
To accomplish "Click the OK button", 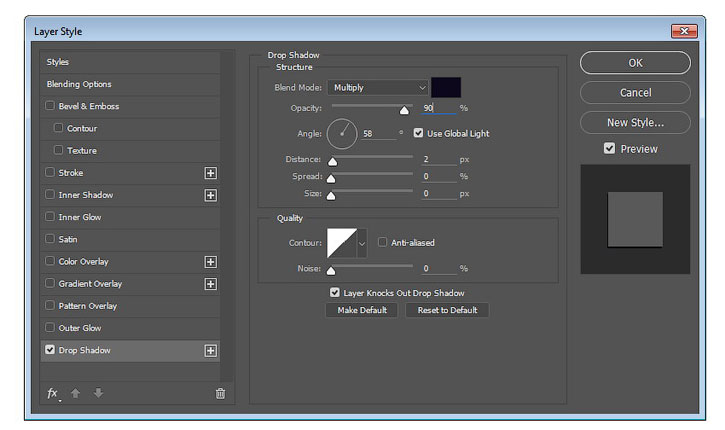I will [635, 63].
